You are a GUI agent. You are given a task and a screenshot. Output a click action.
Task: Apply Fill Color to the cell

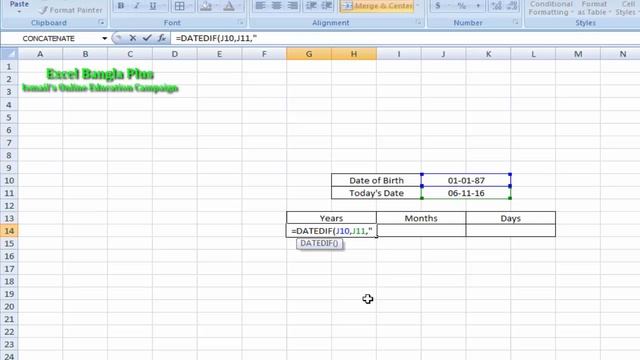[206, 6]
